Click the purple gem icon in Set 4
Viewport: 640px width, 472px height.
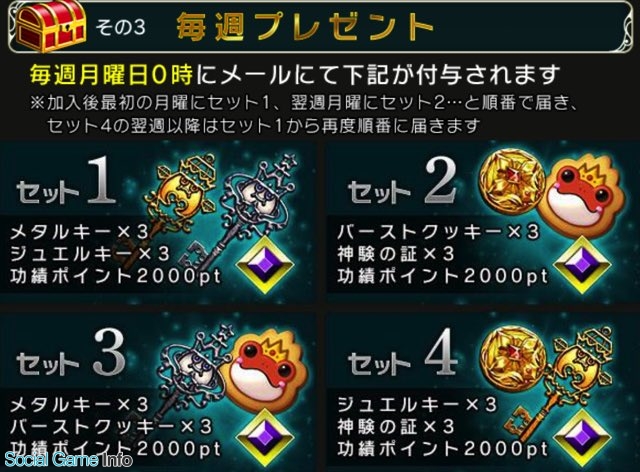[583, 438]
